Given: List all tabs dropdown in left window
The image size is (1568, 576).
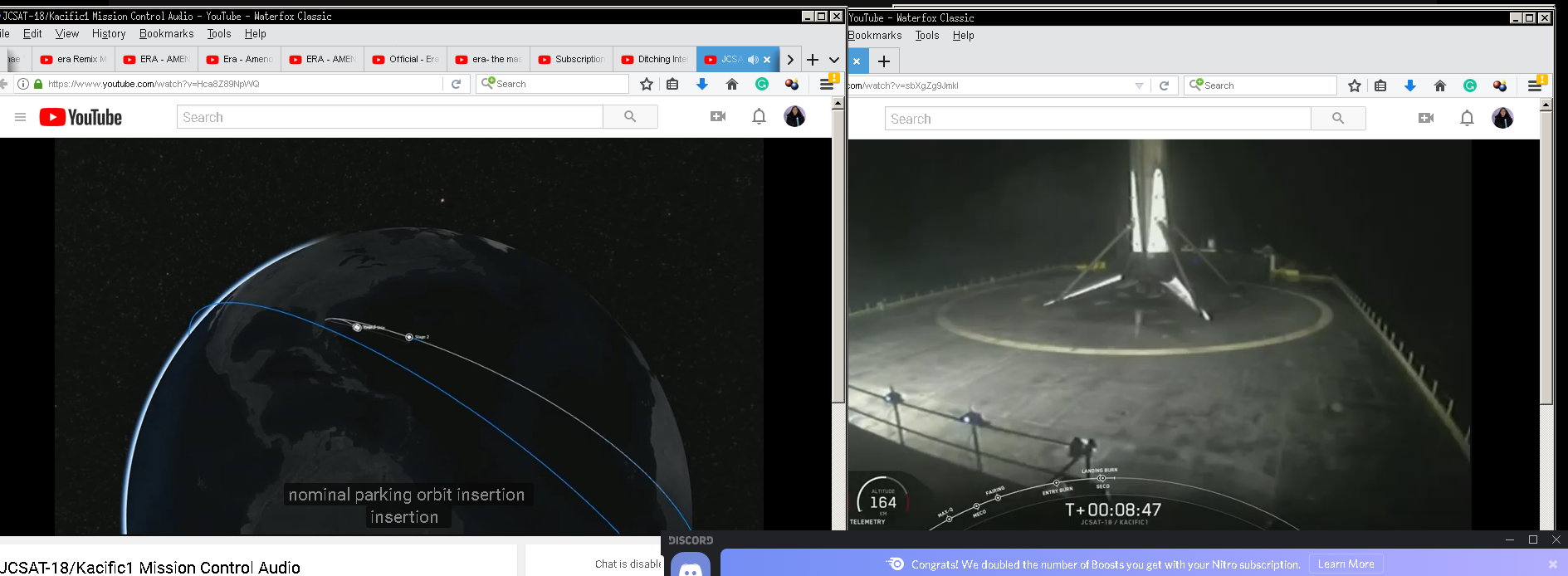Looking at the screenshot, I should point(834,60).
